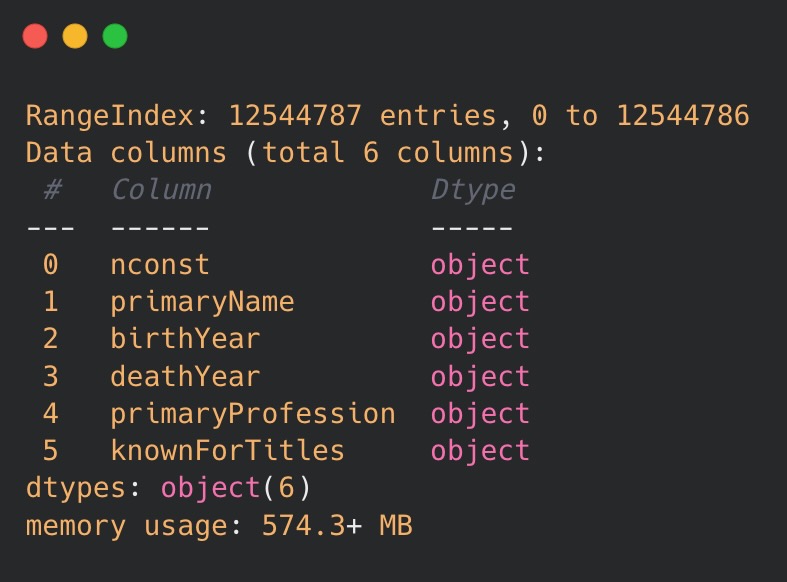
Task: Click the object dtype beside knownForTitles
Action: click(x=480, y=451)
